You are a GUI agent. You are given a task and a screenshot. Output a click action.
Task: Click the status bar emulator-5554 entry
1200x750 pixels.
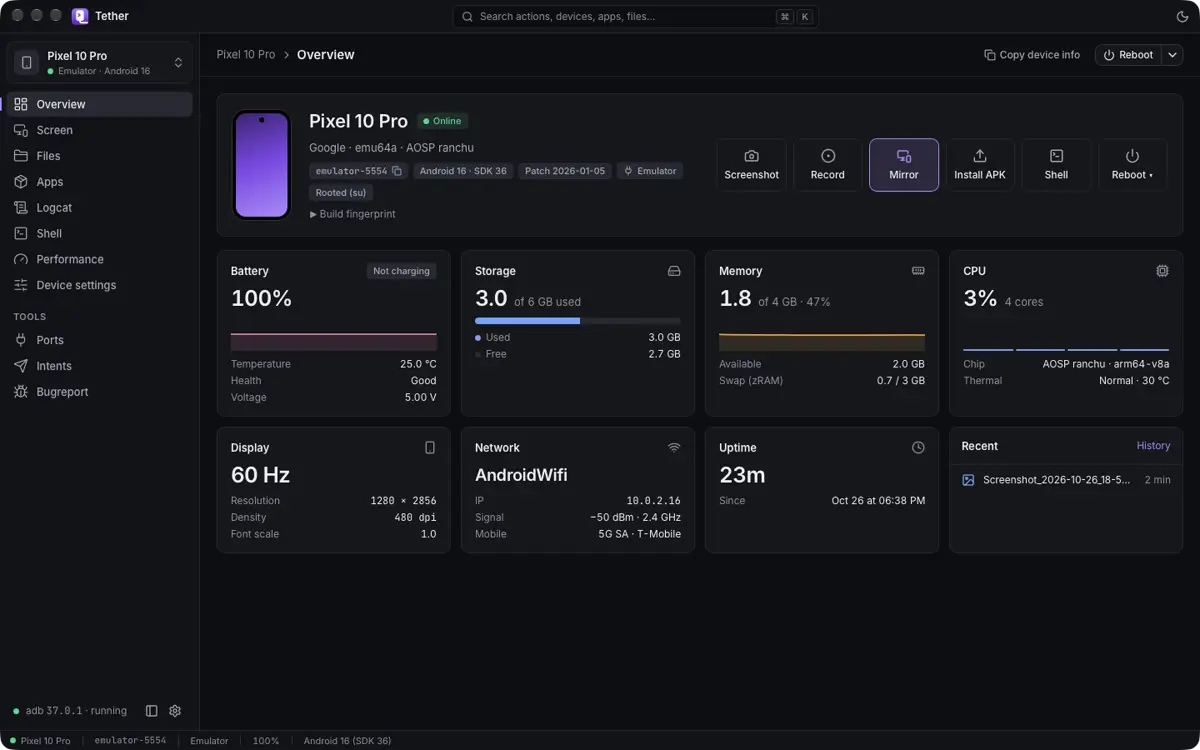click(130, 741)
